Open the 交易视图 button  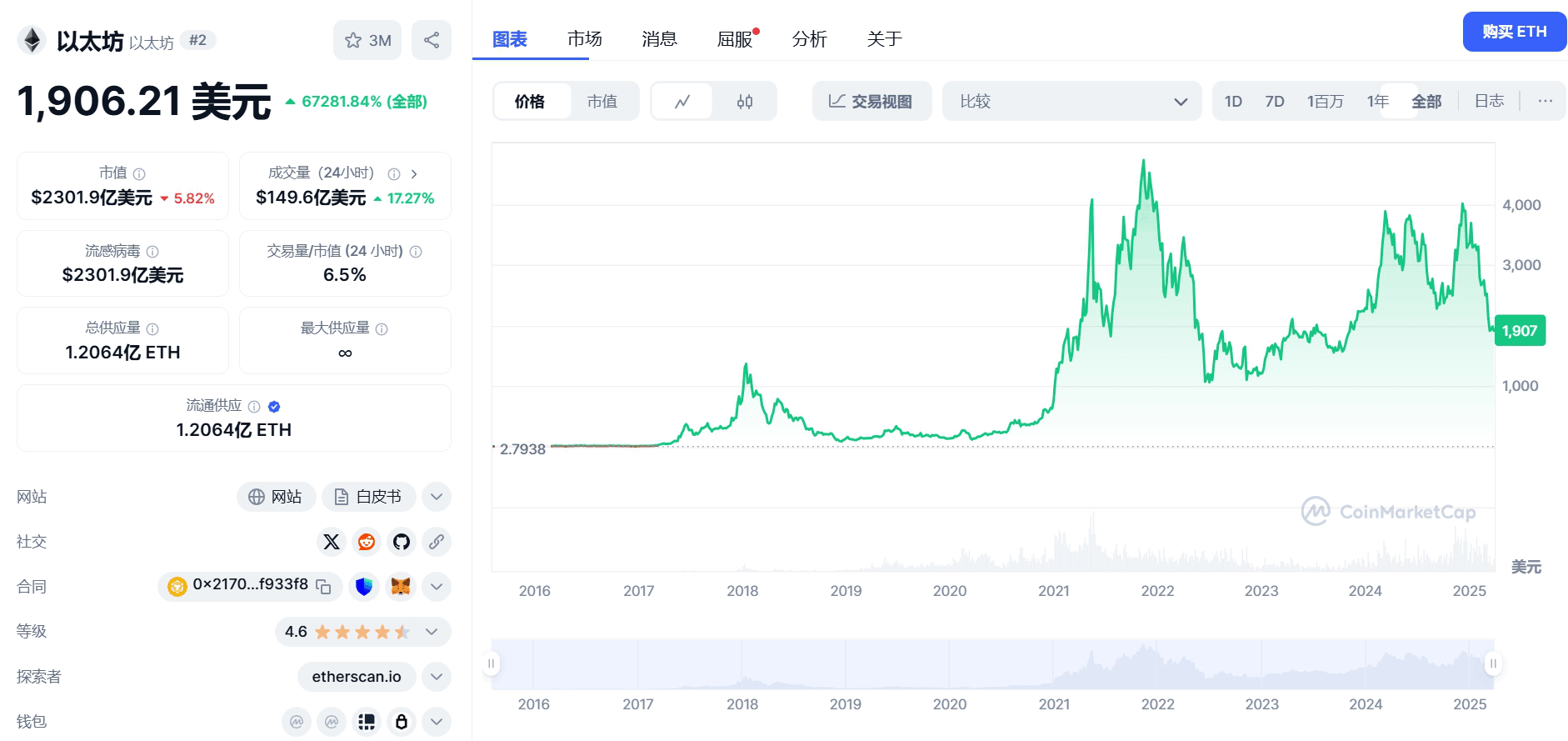point(871,101)
